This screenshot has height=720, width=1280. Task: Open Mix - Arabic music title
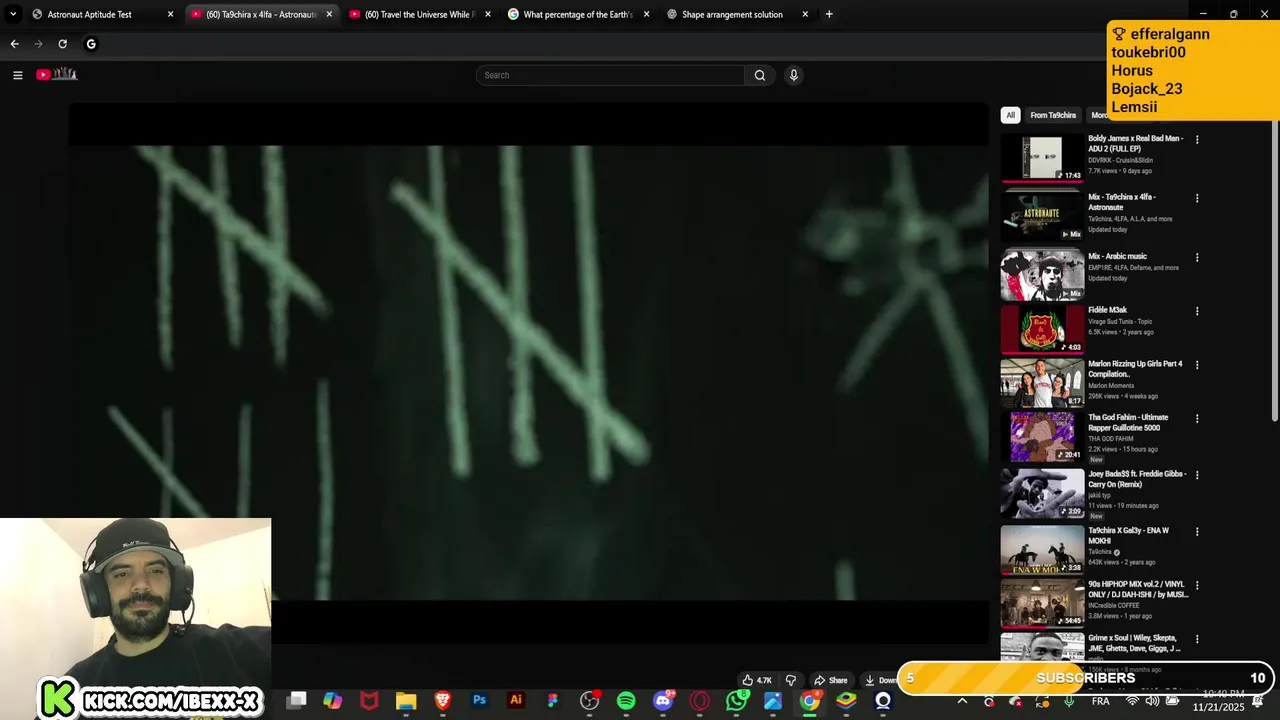point(1117,256)
